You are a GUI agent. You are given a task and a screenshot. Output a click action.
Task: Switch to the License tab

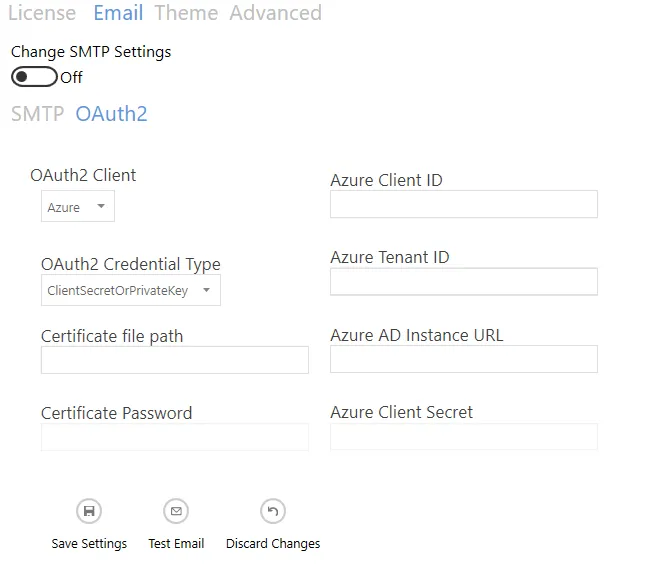(x=42, y=13)
